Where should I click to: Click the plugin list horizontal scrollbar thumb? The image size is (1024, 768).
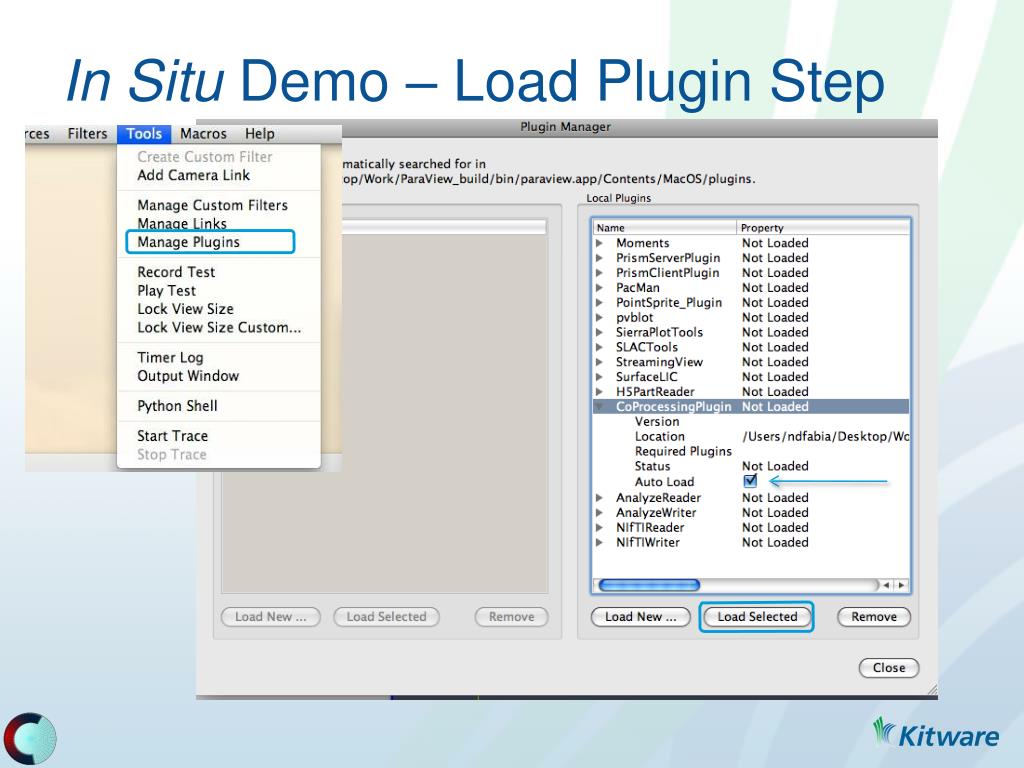click(x=649, y=585)
